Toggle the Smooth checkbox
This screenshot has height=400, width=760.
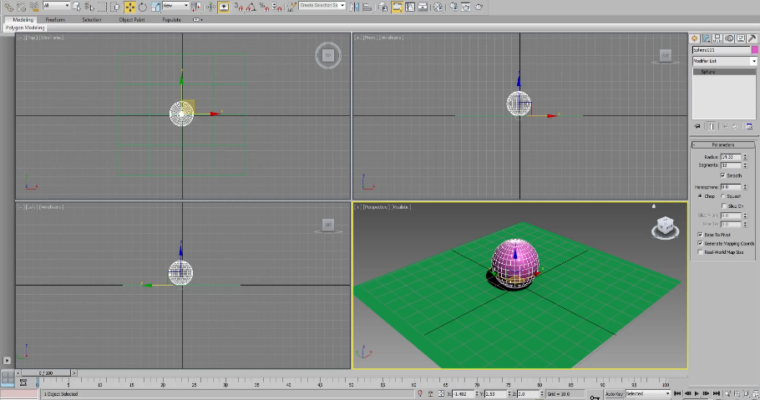point(723,175)
